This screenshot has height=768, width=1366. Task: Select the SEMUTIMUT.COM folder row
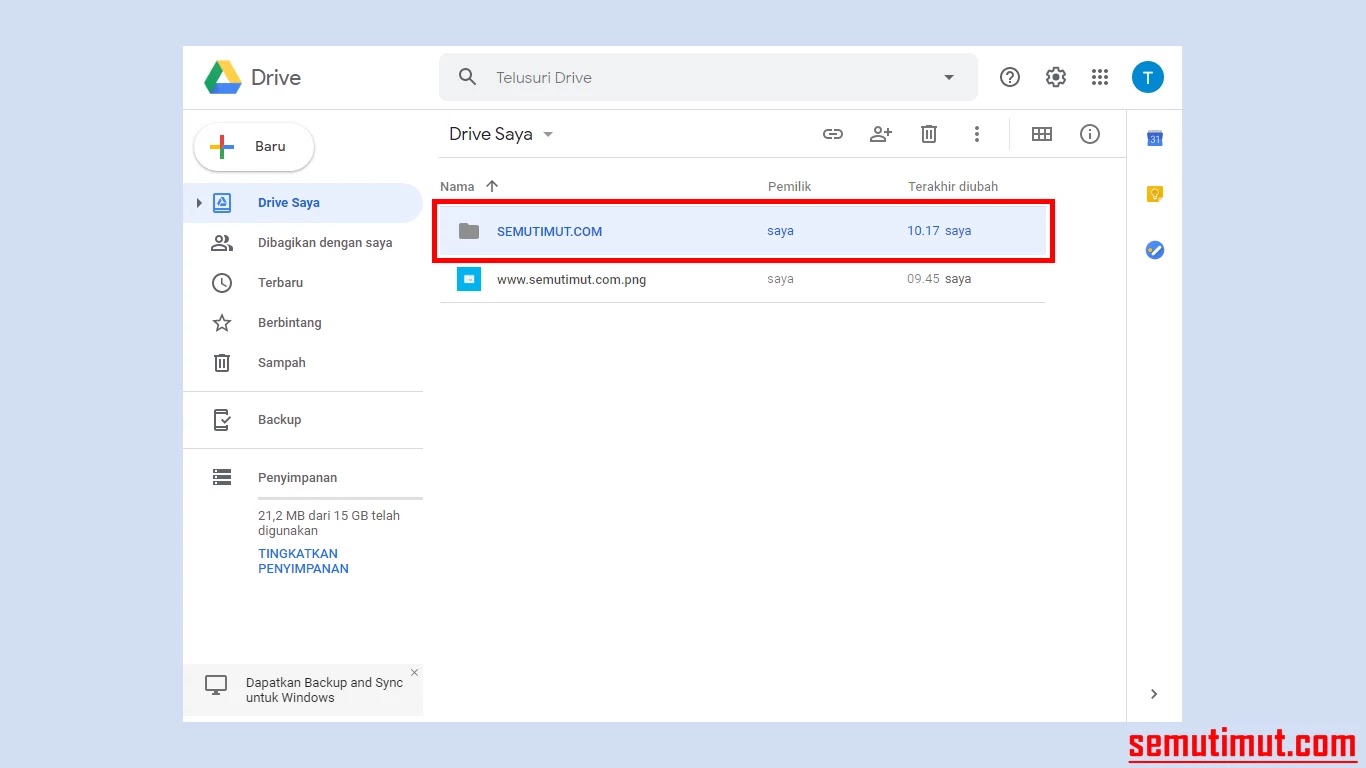[743, 231]
